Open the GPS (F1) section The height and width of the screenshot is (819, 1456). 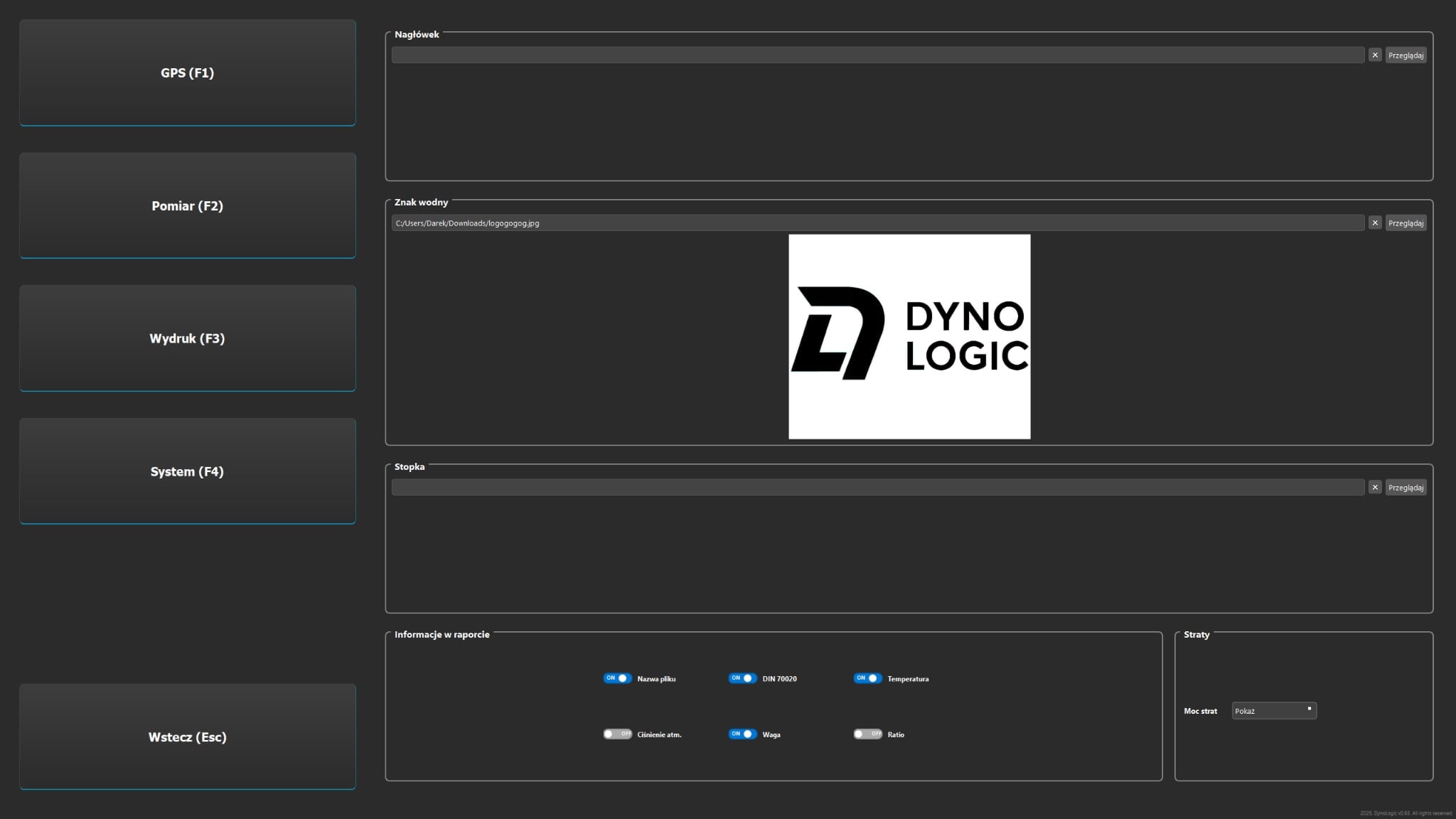coord(188,73)
